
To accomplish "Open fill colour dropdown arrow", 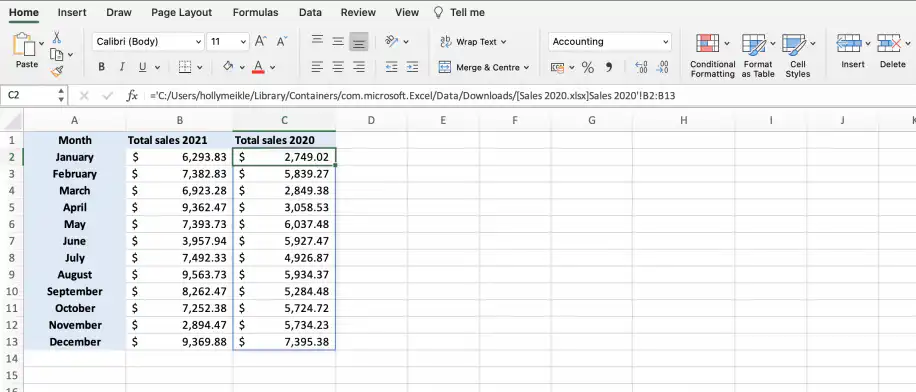I will pyautogui.click(x=242, y=68).
